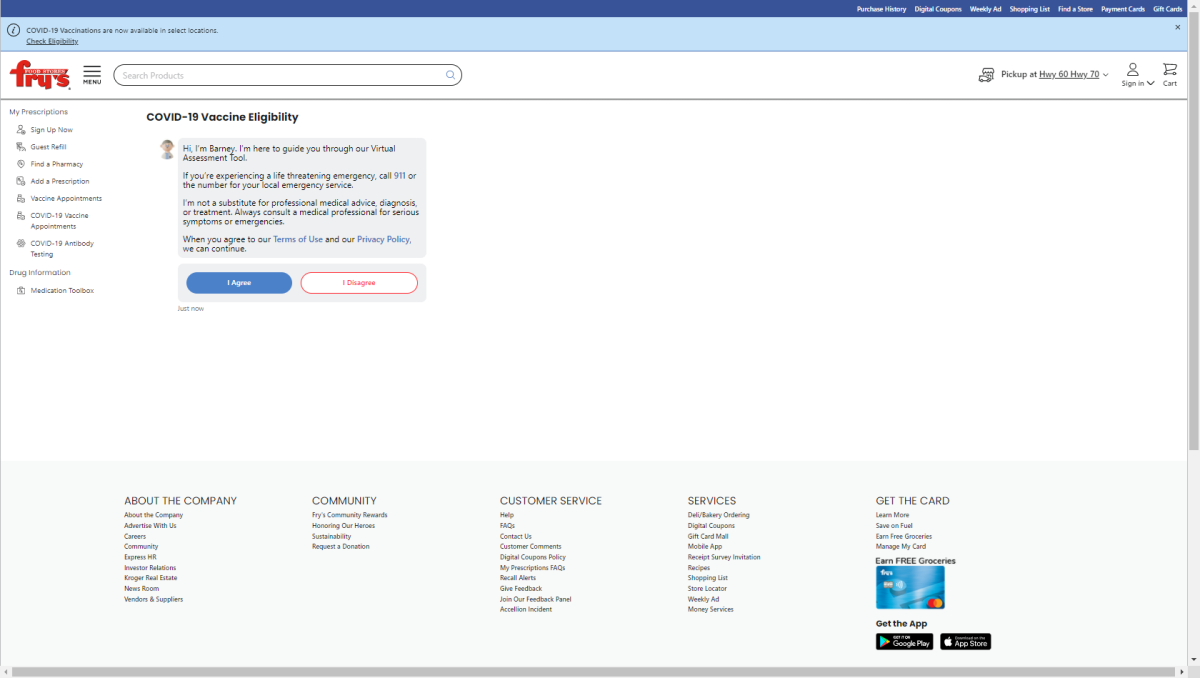Click the Search Products input field
Viewport: 1200px width, 678px height.
pyautogui.click(x=280, y=75)
